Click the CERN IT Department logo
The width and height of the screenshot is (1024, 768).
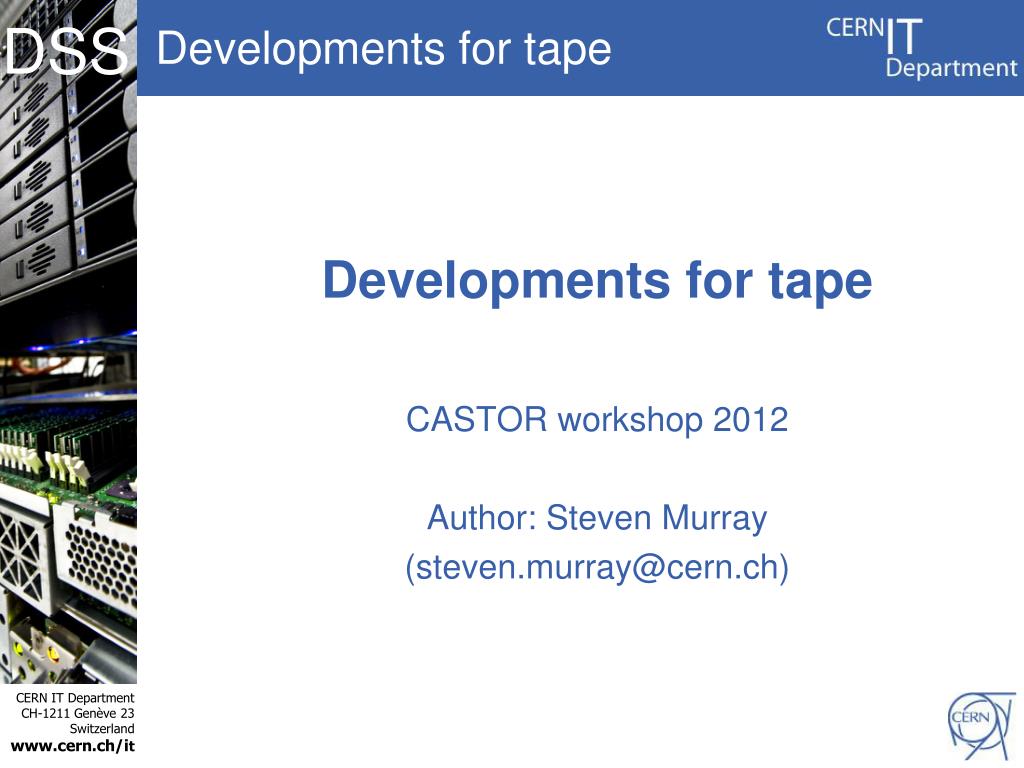coord(921,48)
